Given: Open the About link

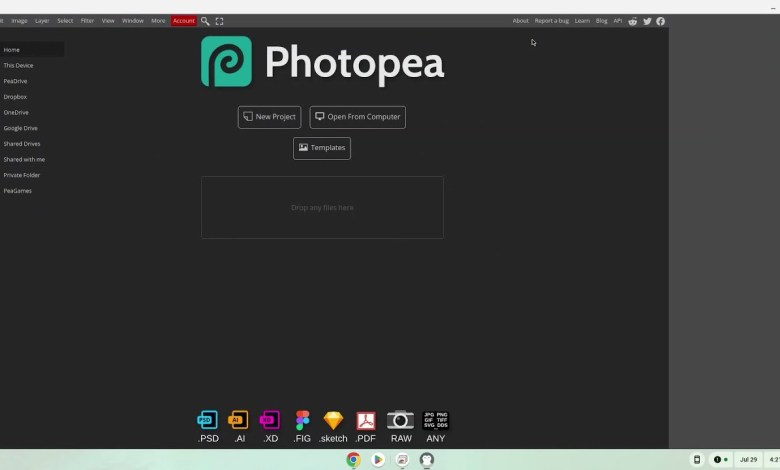Looking at the screenshot, I should pos(520,21).
